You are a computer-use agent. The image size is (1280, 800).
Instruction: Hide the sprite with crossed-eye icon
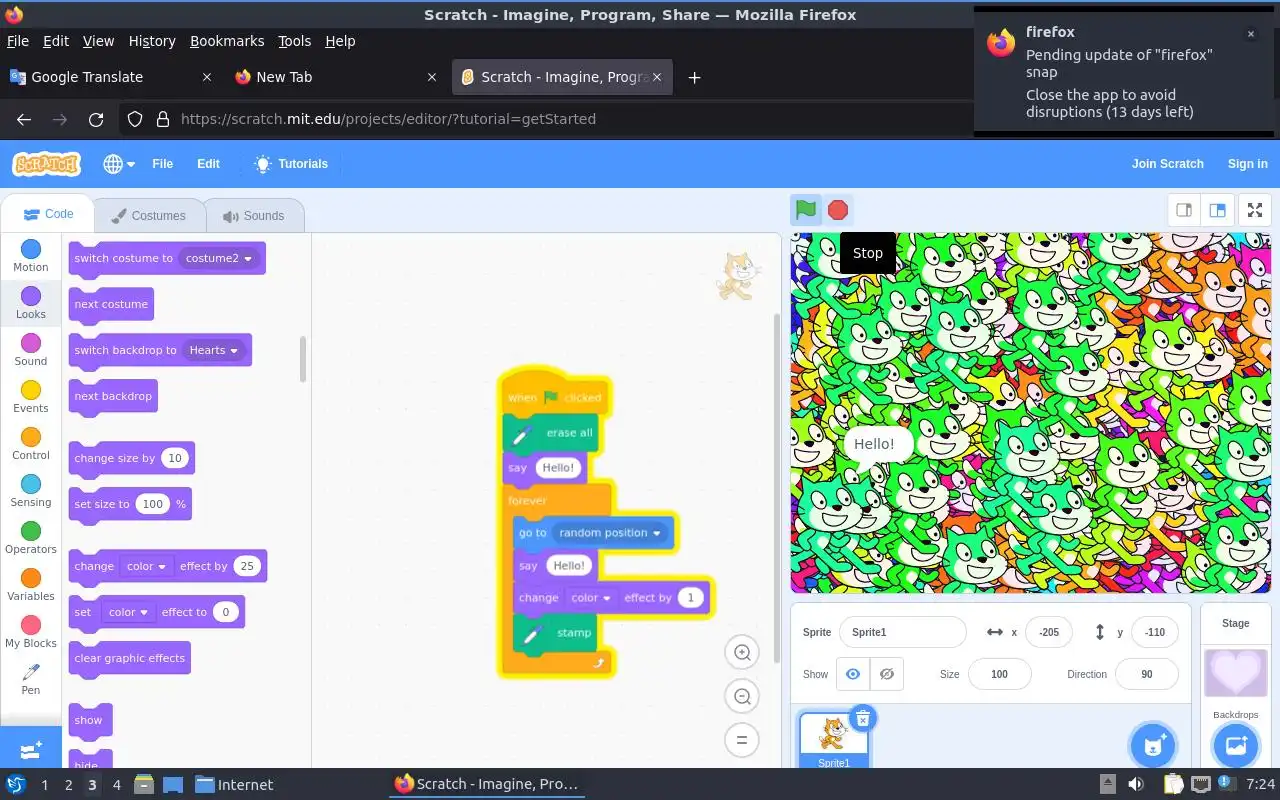pyautogui.click(x=887, y=674)
